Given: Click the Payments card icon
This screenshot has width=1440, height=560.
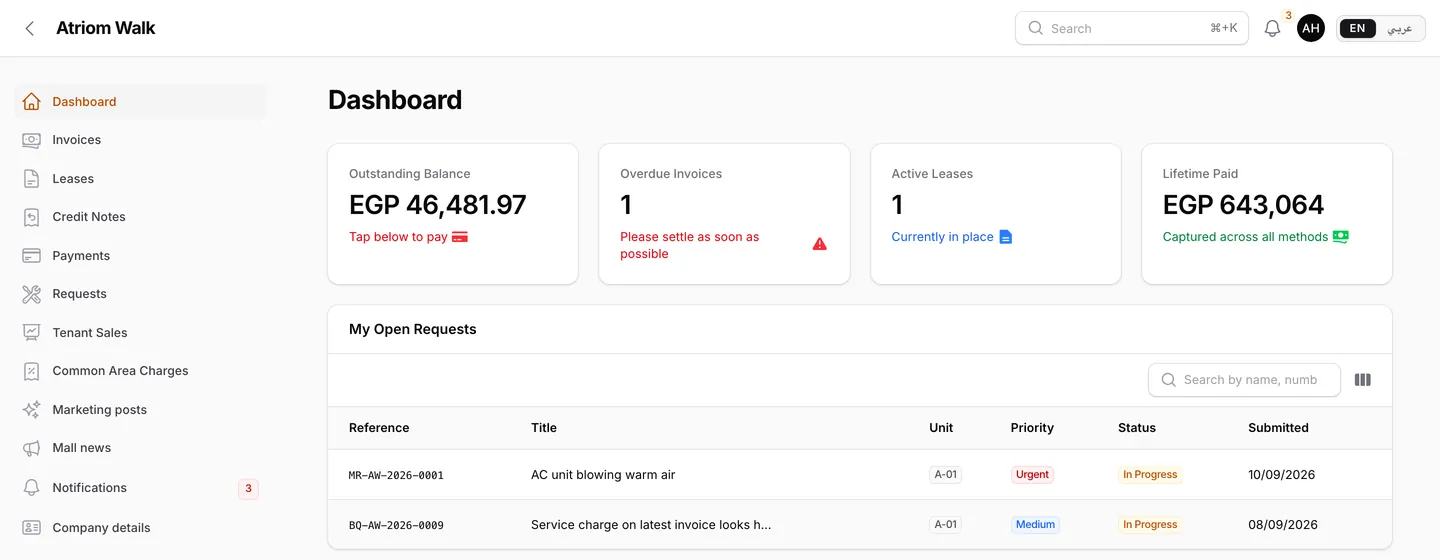Looking at the screenshot, I should point(32,255).
